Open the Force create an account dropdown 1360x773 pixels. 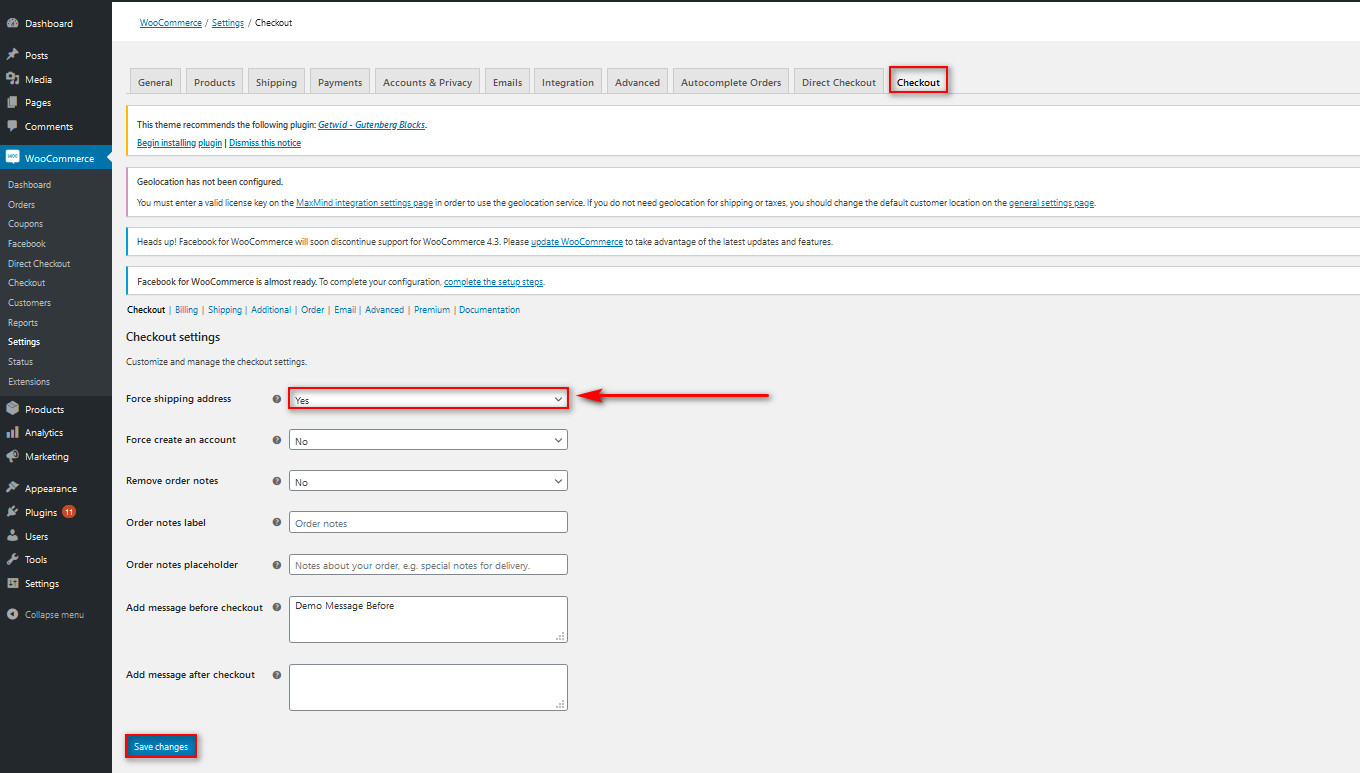[x=428, y=440]
